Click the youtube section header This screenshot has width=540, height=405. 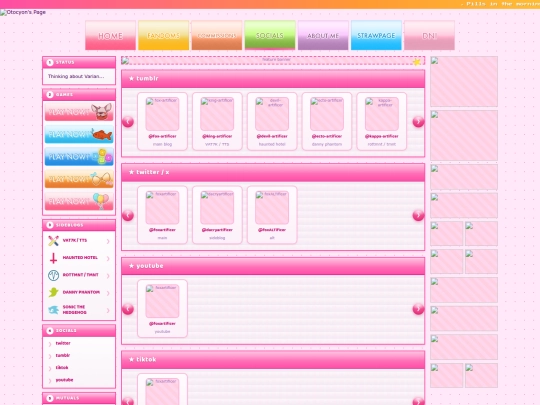click(273, 266)
